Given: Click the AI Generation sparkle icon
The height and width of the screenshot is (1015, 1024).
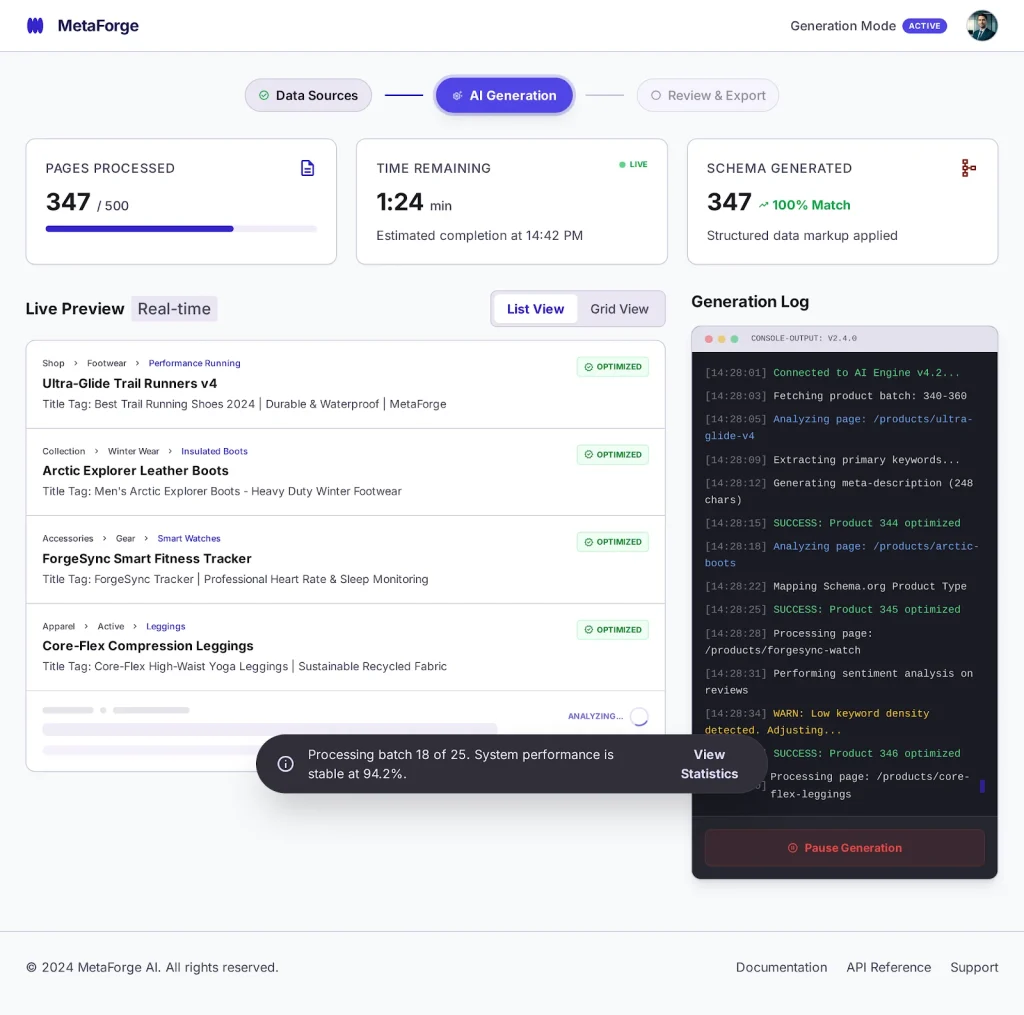Looking at the screenshot, I should (x=457, y=95).
